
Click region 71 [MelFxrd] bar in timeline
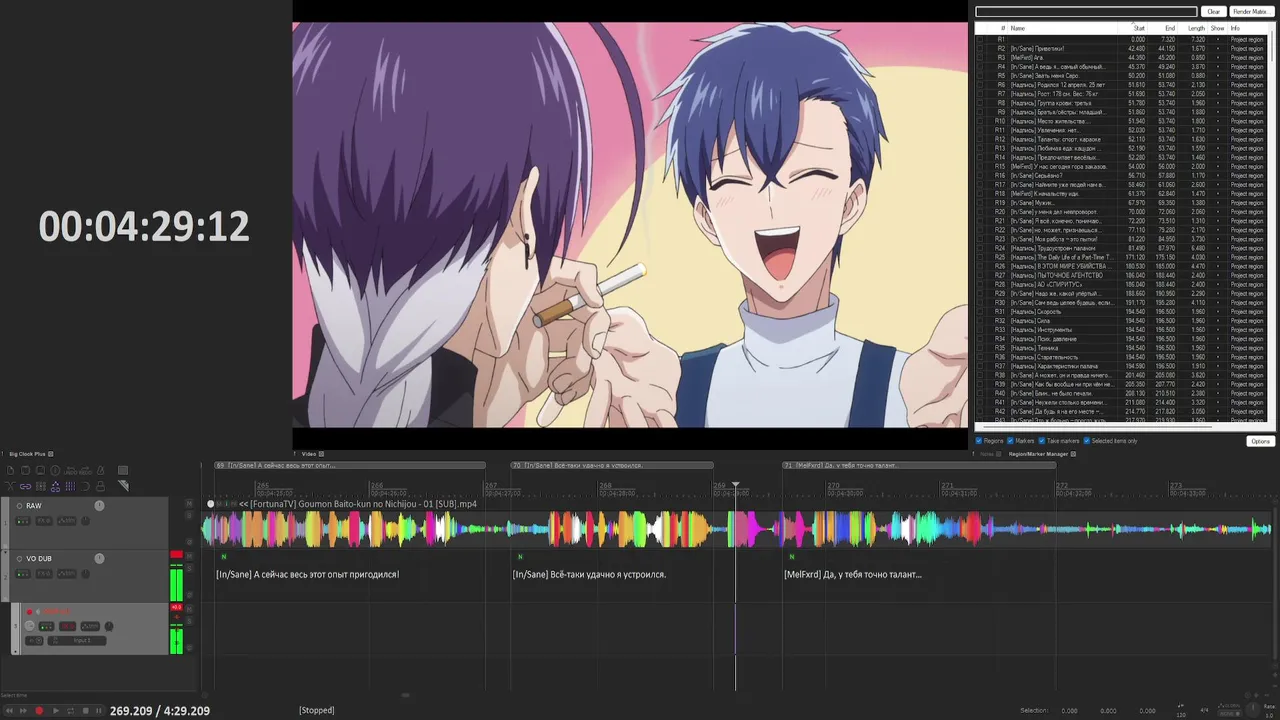(920, 465)
